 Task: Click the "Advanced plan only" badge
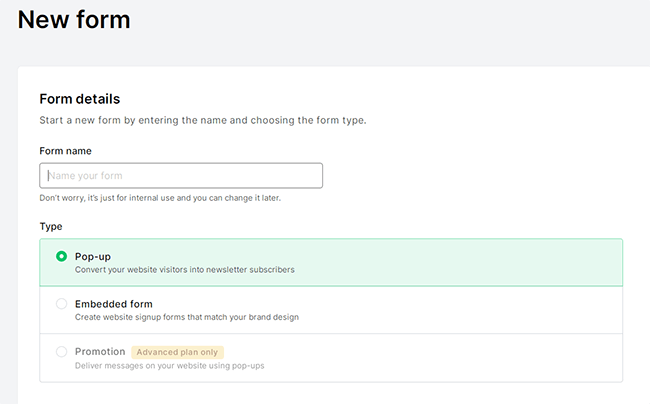(x=178, y=352)
